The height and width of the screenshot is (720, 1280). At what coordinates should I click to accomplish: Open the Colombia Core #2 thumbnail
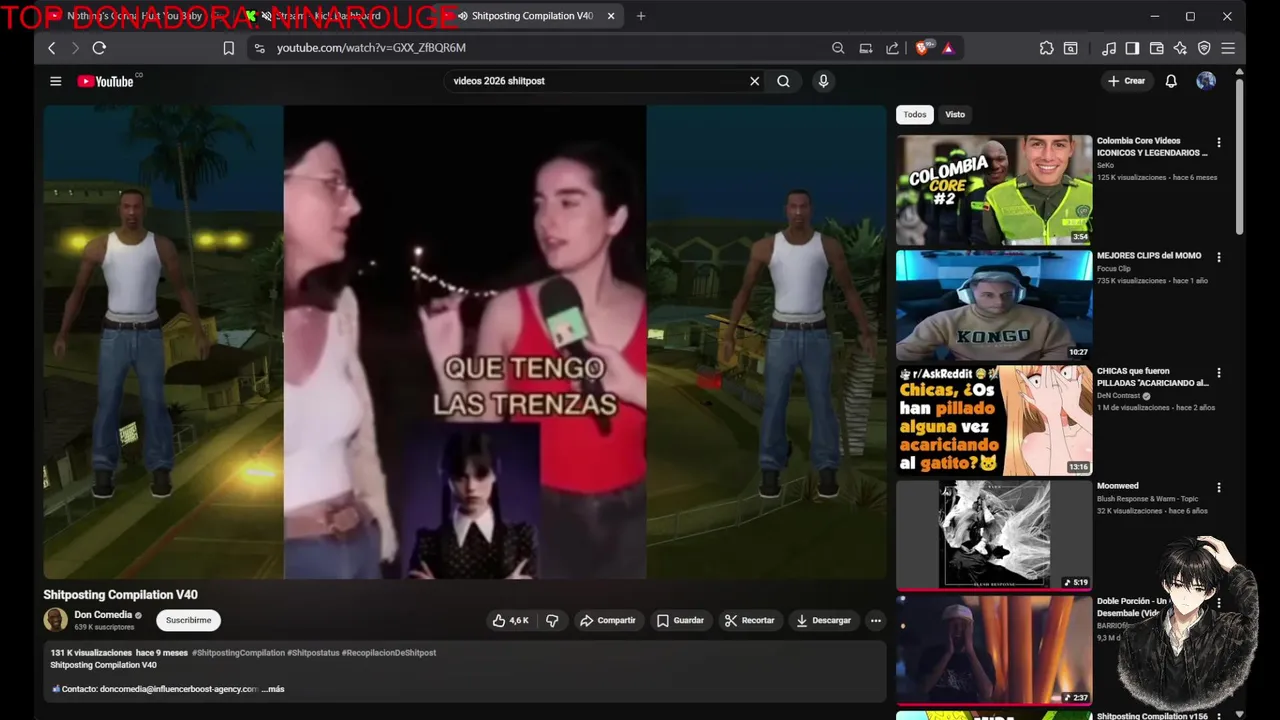pyautogui.click(x=994, y=190)
